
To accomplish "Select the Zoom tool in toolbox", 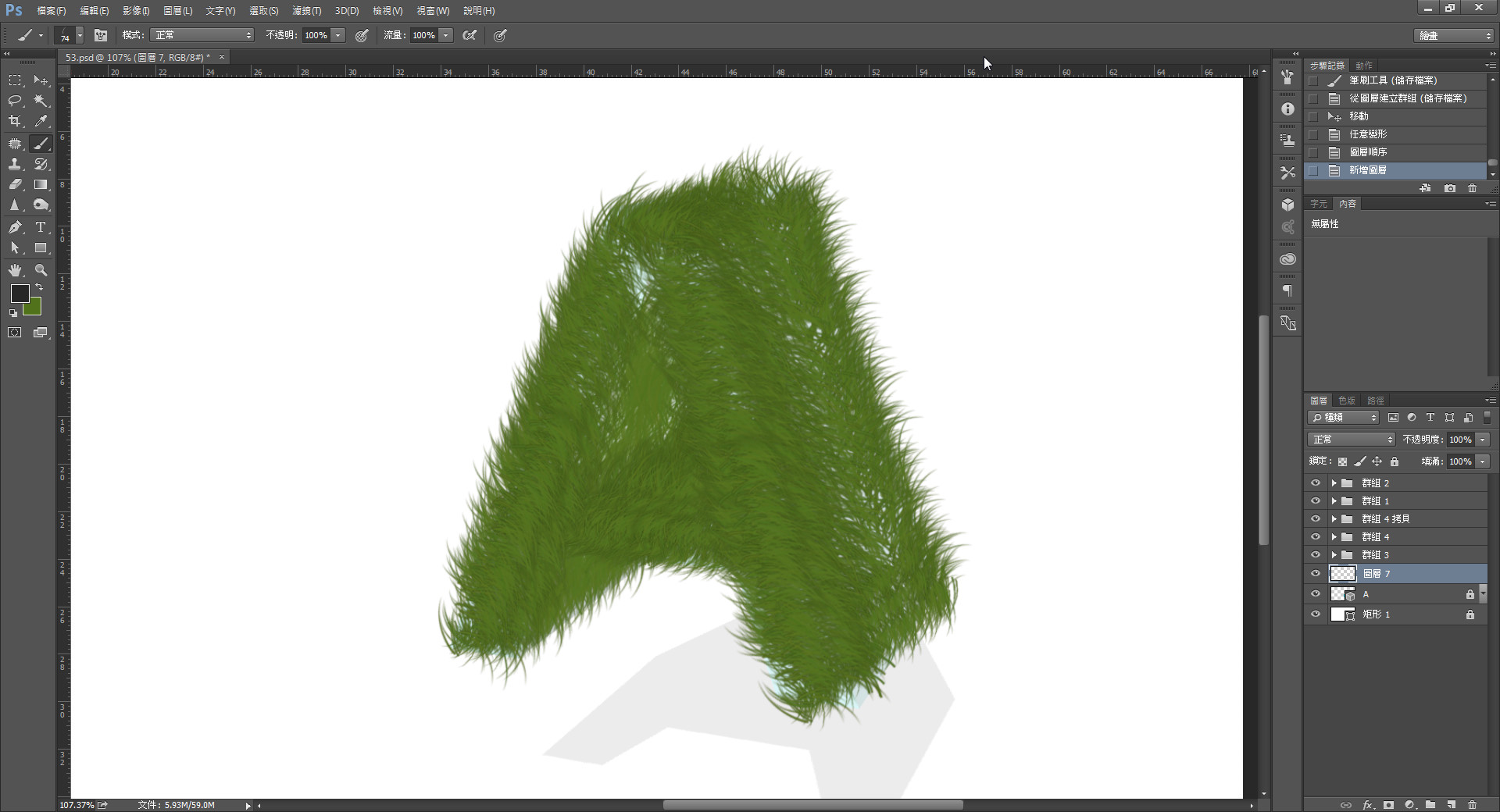I will pos(41,270).
